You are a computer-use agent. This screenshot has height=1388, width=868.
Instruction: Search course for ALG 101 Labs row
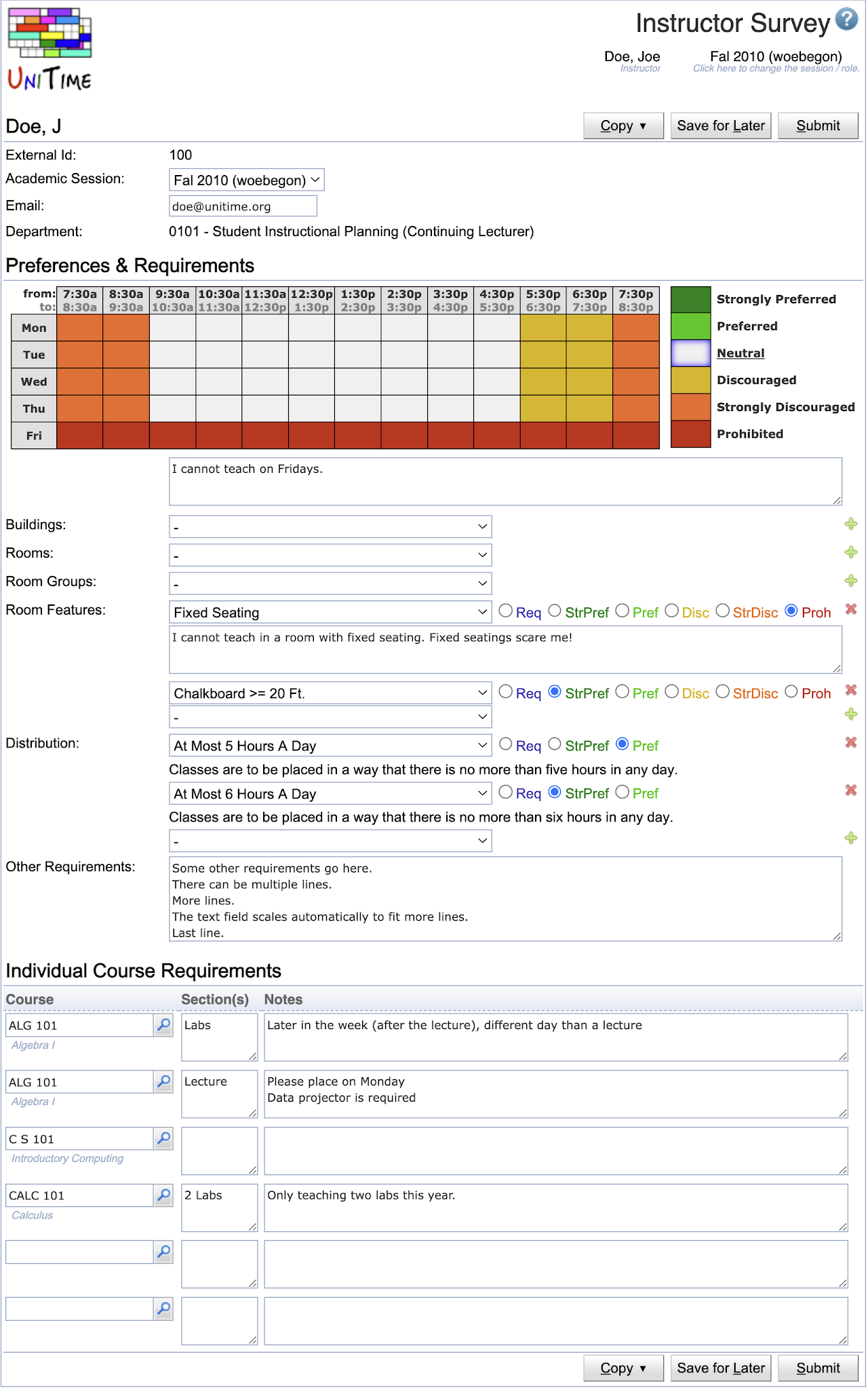(x=163, y=1025)
